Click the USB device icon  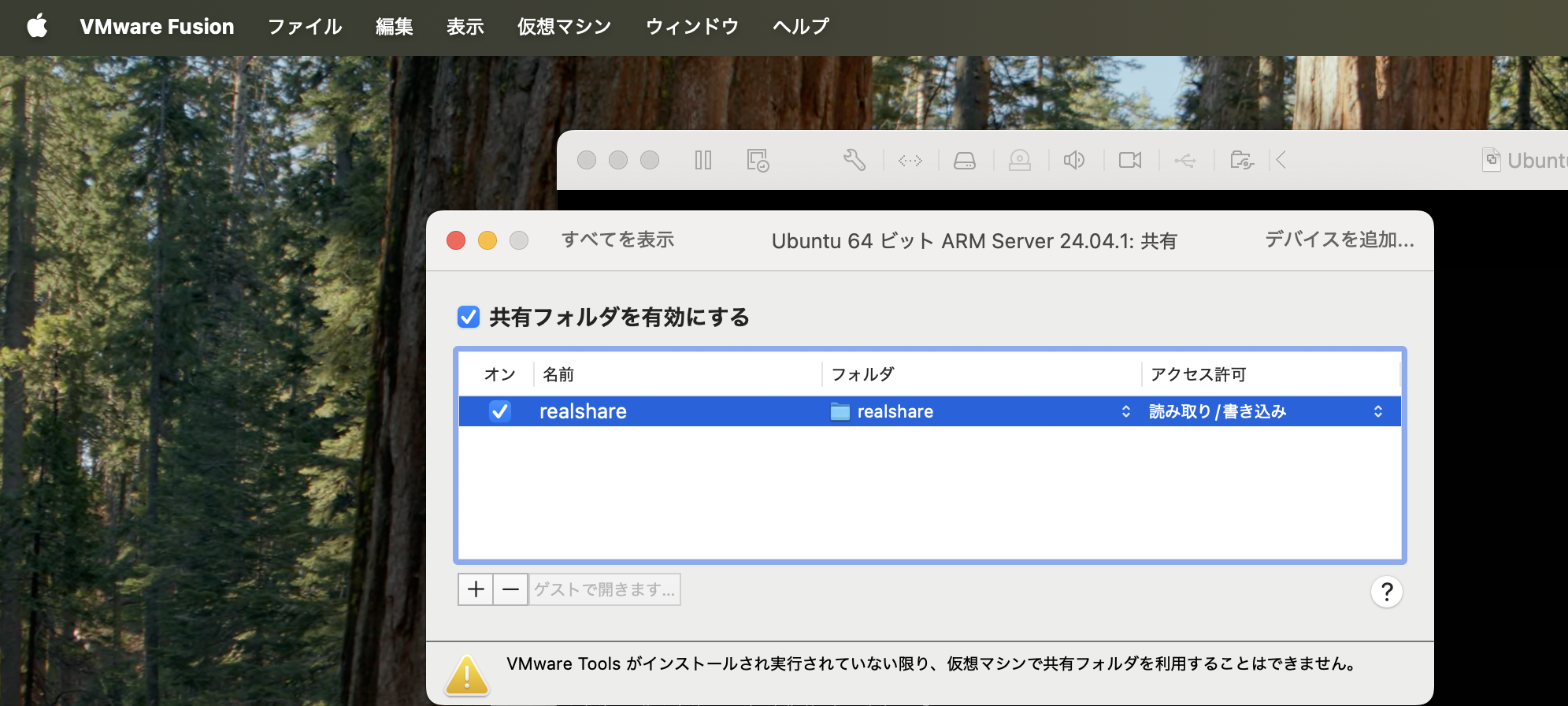click(1185, 161)
